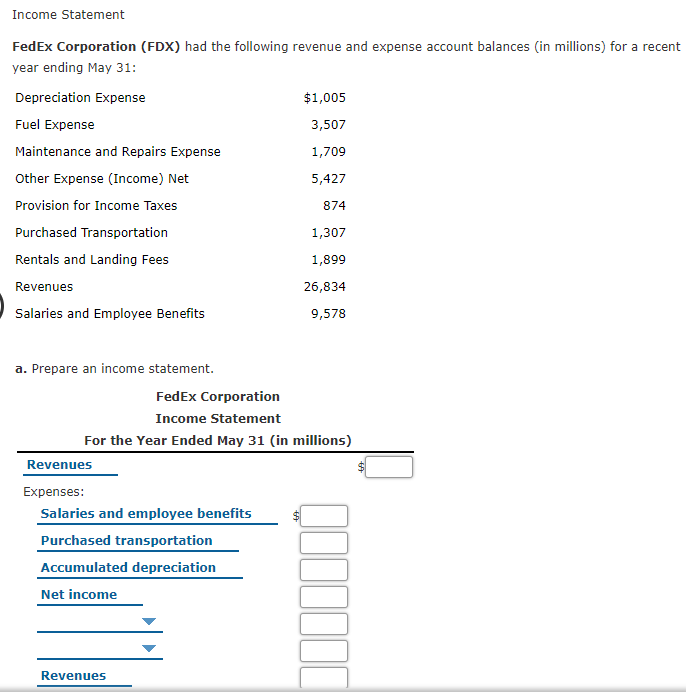686x699 pixels.
Task: Select the 5,427 other expense value
Action: point(329,179)
